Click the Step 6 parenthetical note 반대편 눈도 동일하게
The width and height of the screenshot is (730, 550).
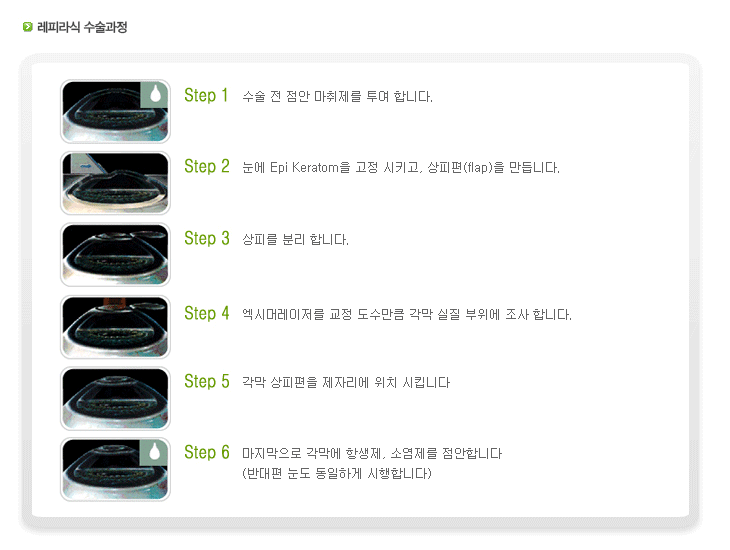click(337, 474)
